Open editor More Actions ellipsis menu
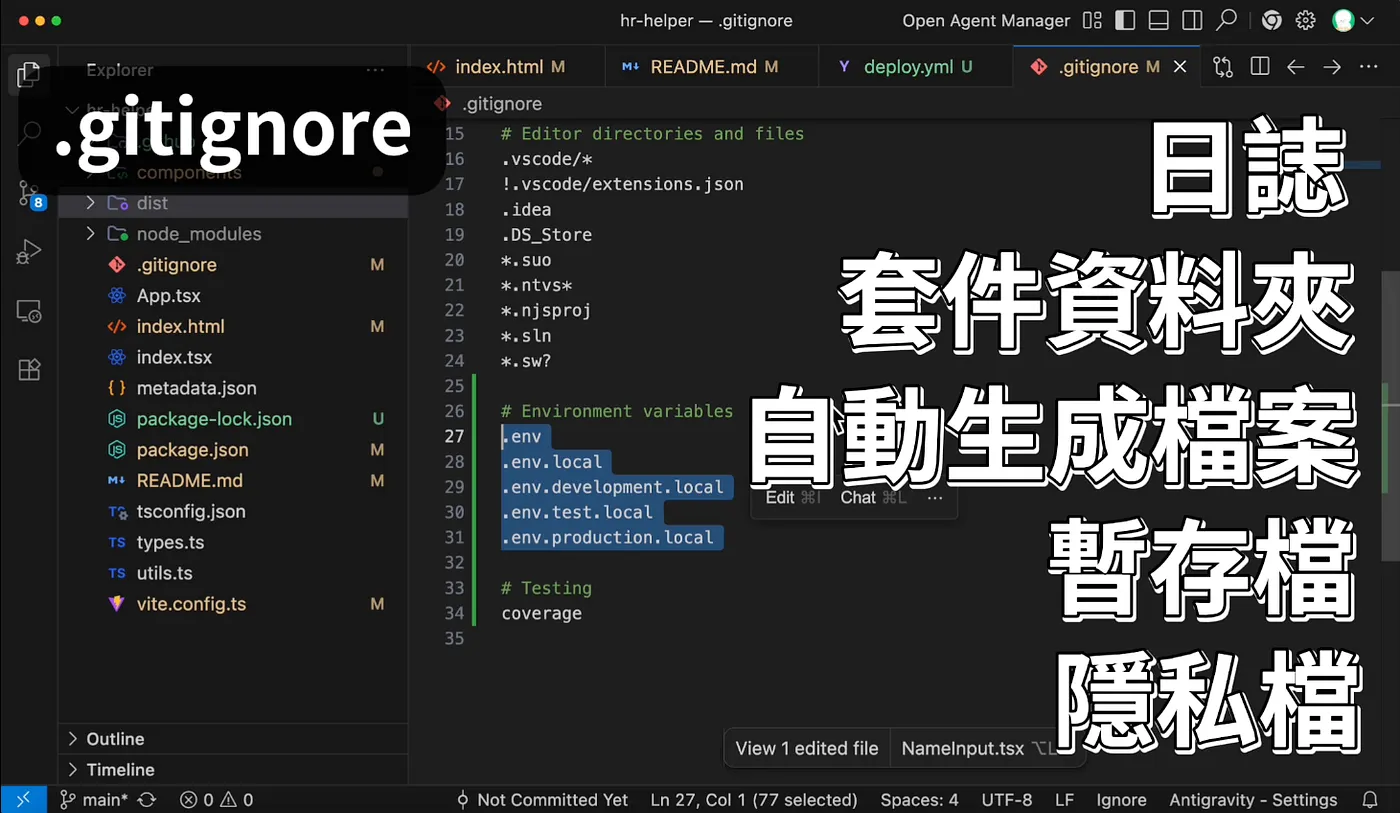 pos(1368,67)
